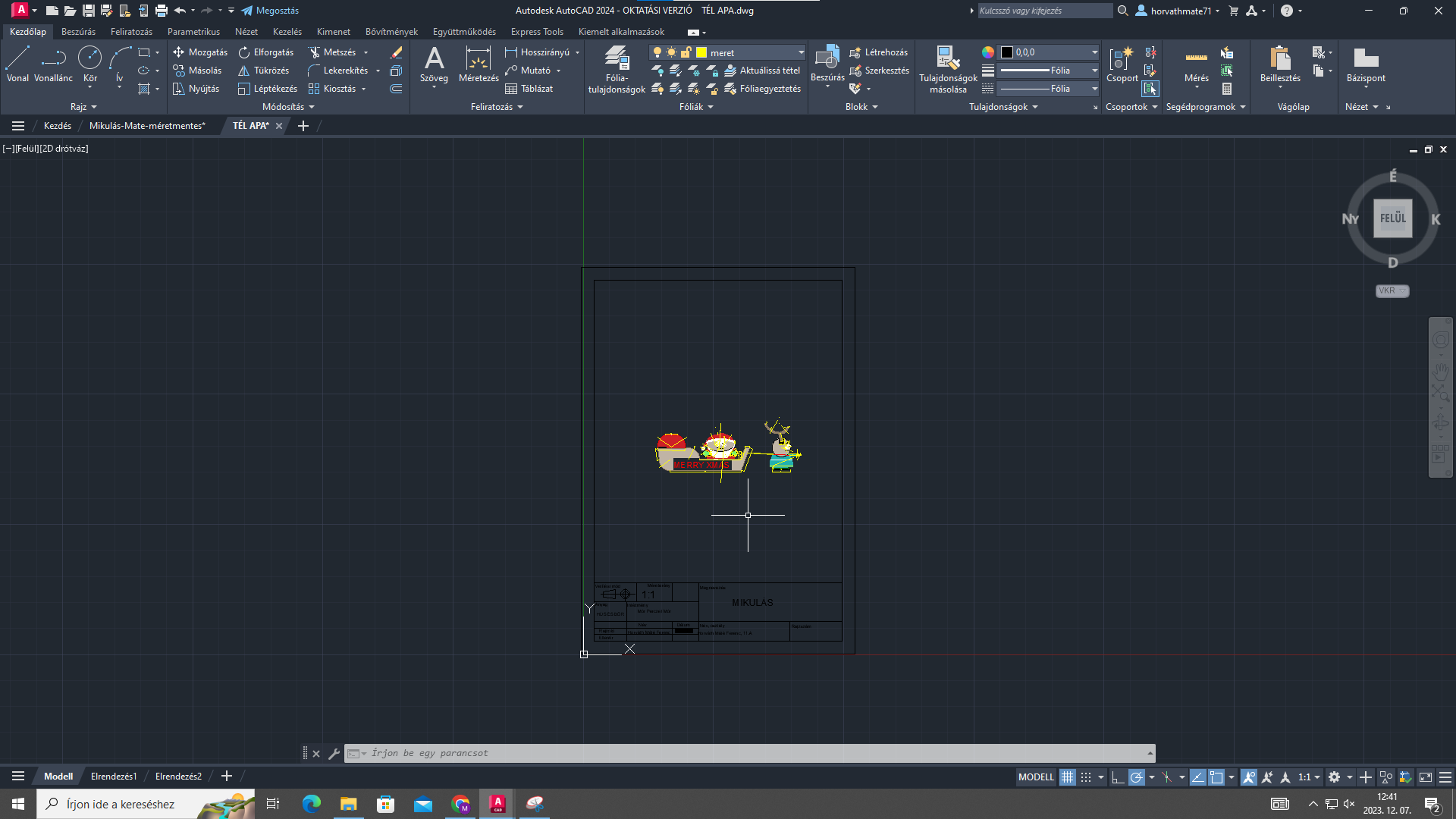Toggle the drawing grid display

coord(1067,777)
